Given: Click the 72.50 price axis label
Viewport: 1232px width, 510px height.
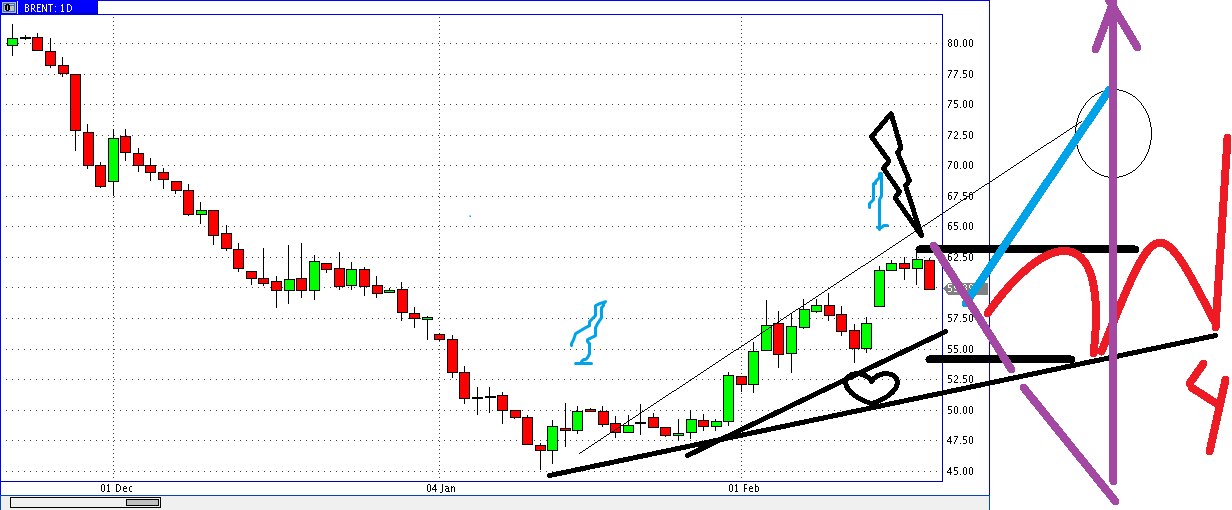Looking at the screenshot, I should [961, 135].
